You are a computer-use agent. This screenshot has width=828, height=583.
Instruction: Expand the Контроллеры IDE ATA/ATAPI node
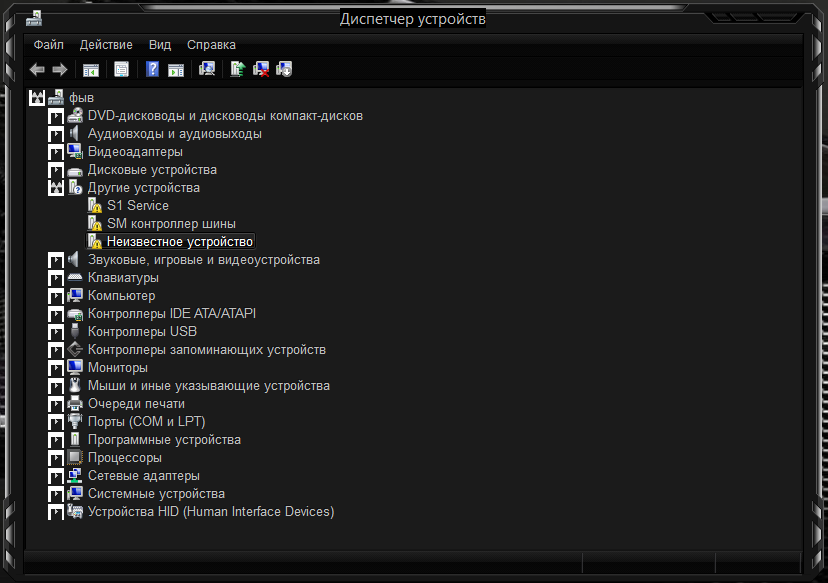(56, 314)
